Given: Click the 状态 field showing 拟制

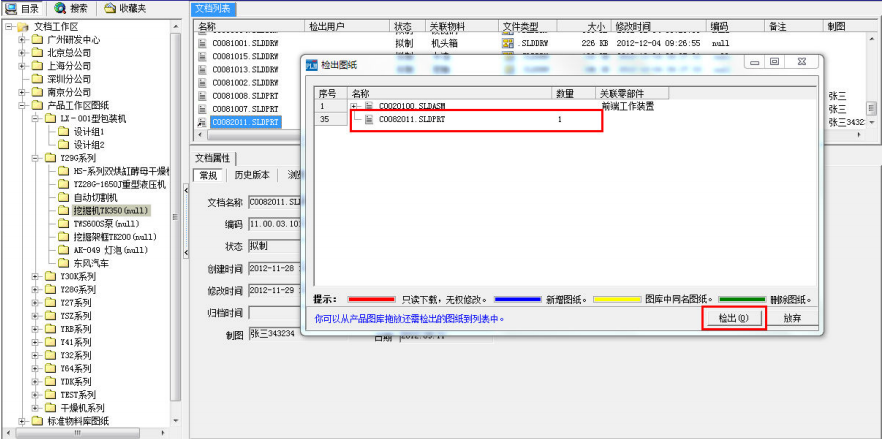Looking at the screenshot, I should 276,246.
